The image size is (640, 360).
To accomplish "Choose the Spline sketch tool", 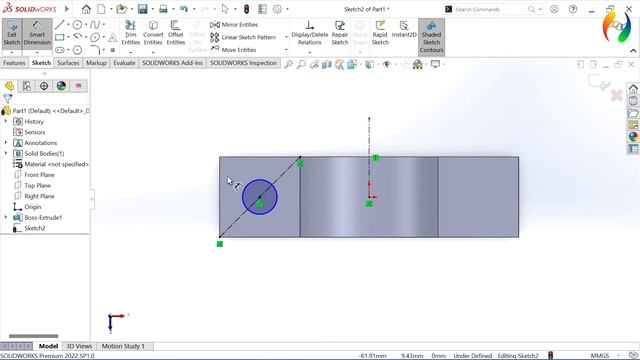I will 95,24.
